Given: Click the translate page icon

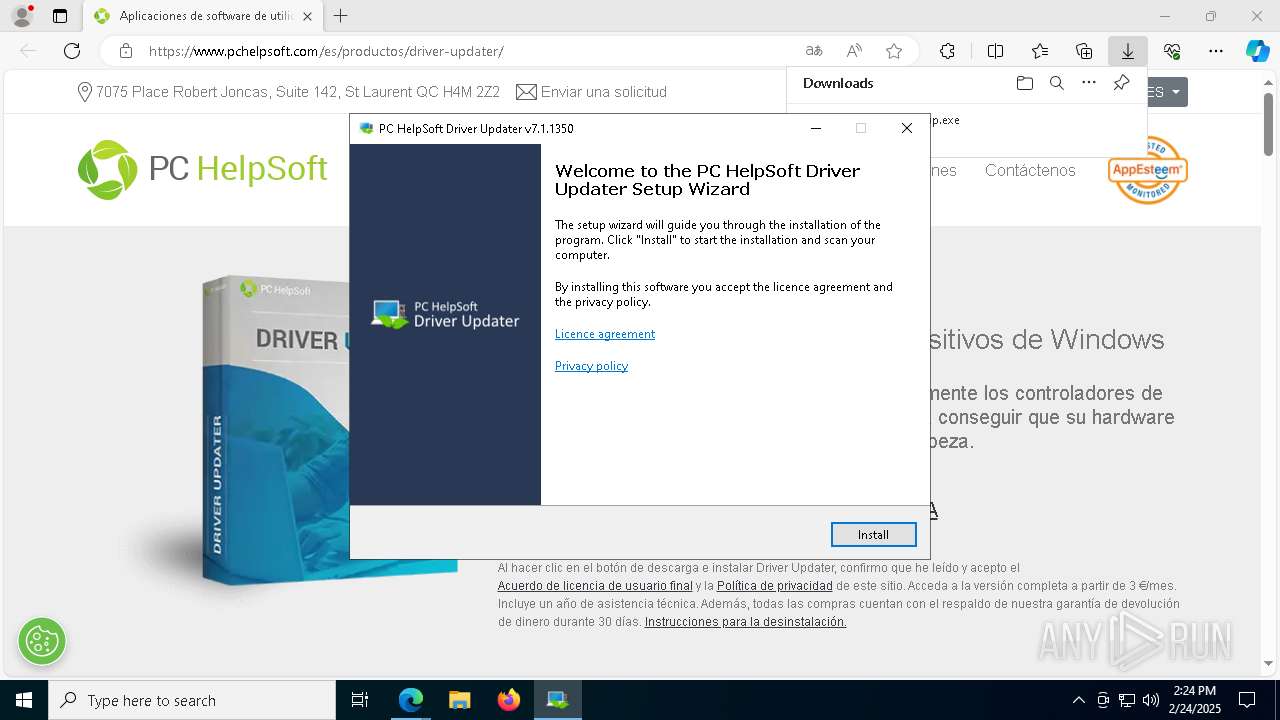Looking at the screenshot, I should tap(814, 51).
